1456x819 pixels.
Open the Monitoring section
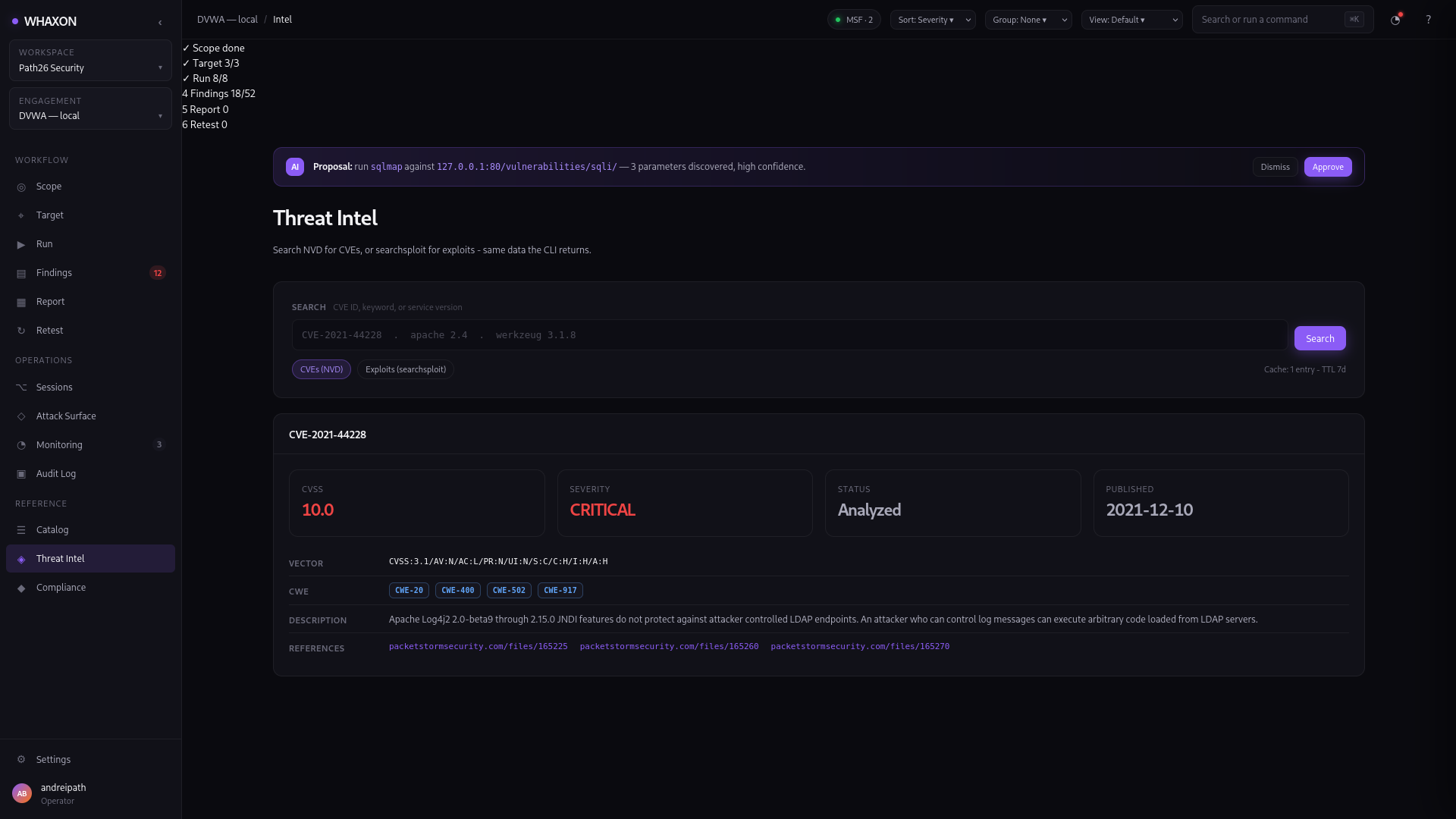point(90,445)
